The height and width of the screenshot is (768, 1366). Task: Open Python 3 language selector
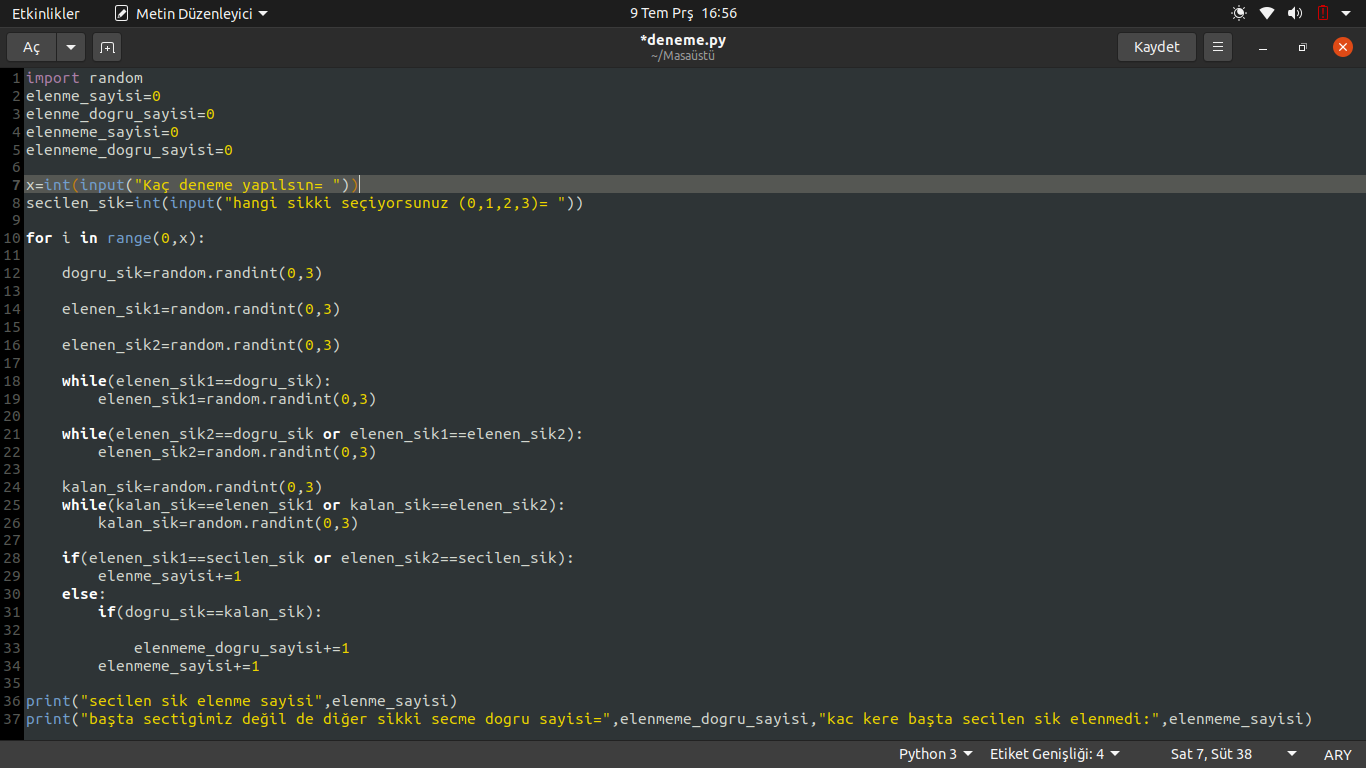(x=936, y=754)
